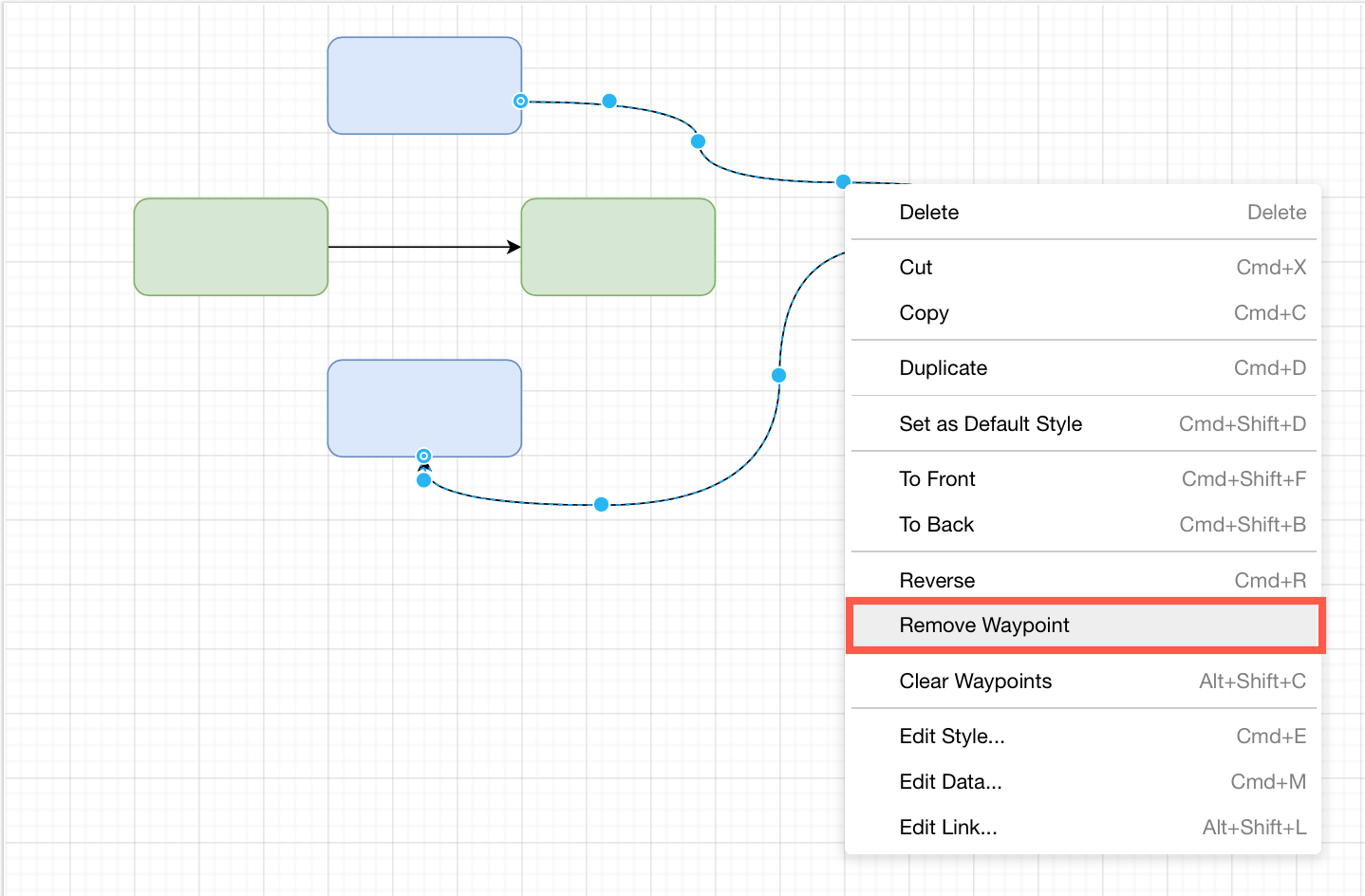Select the lower blue rounded rectangle
Viewport: 1365px width, 896px height.
(x=424, y=408)
